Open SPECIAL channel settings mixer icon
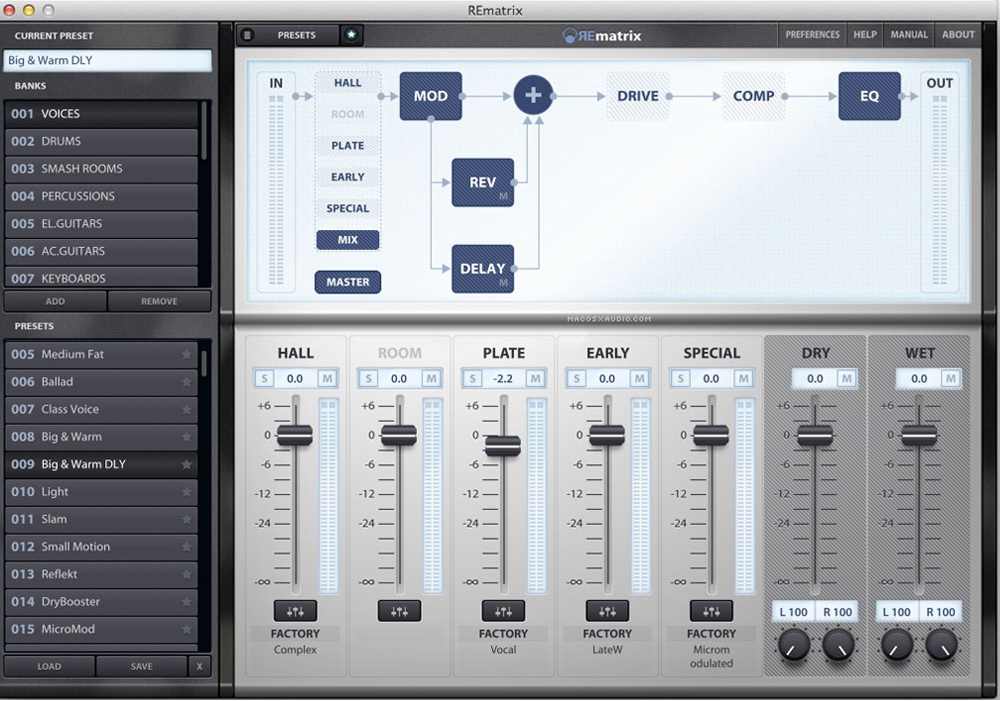 (x=711, y=611)
